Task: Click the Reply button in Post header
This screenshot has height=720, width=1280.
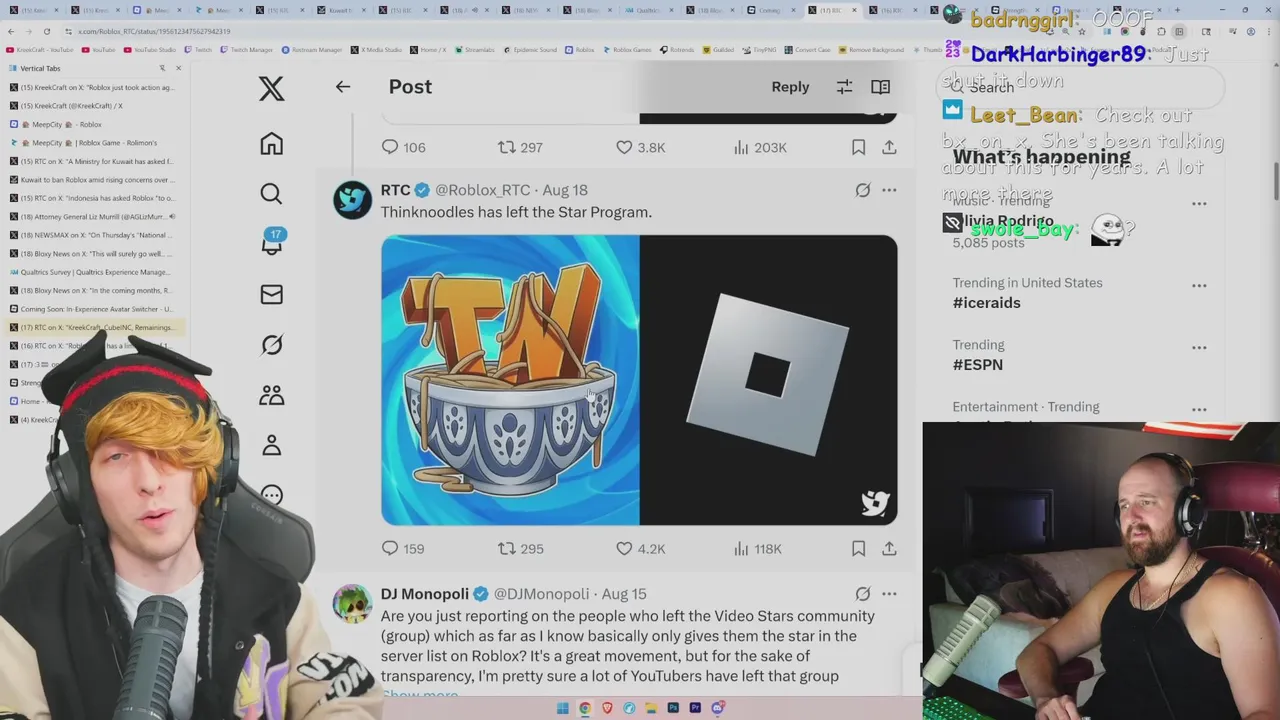Action: [x=790, y=87]
